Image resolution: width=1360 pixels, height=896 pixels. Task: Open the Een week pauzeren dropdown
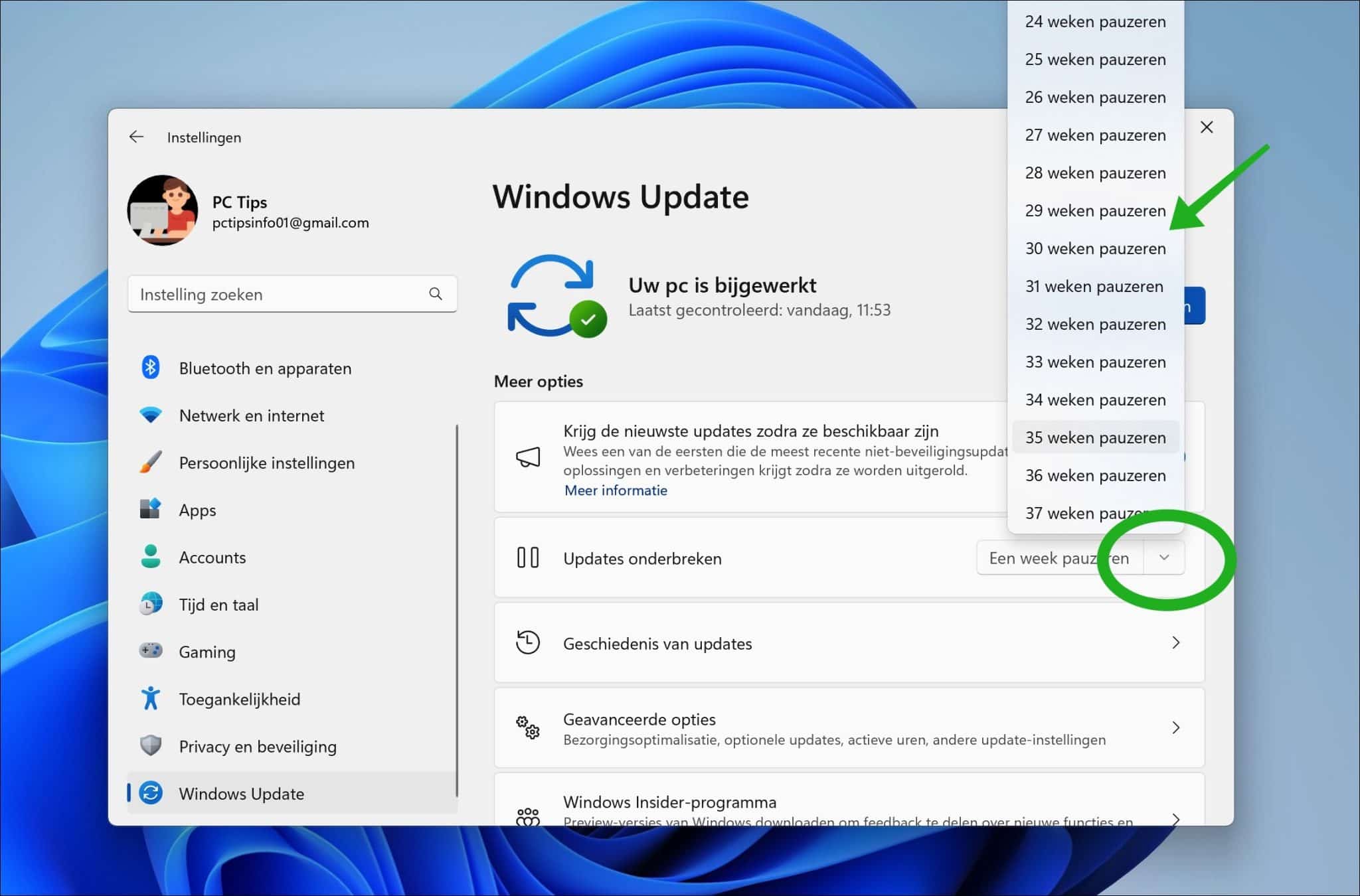point(1164,558)
